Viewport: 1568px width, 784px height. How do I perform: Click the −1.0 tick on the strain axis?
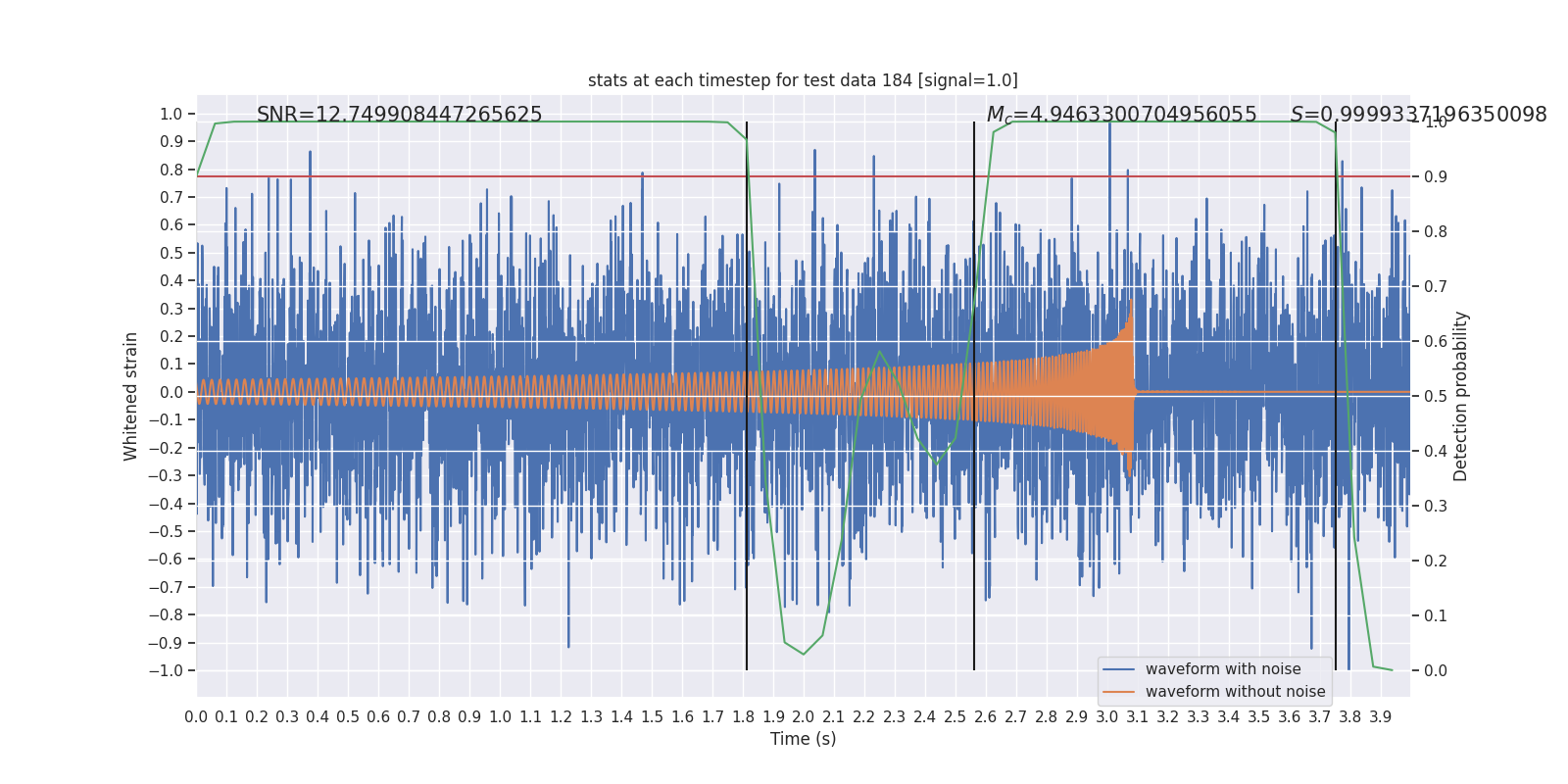click(x=166, y=671)
